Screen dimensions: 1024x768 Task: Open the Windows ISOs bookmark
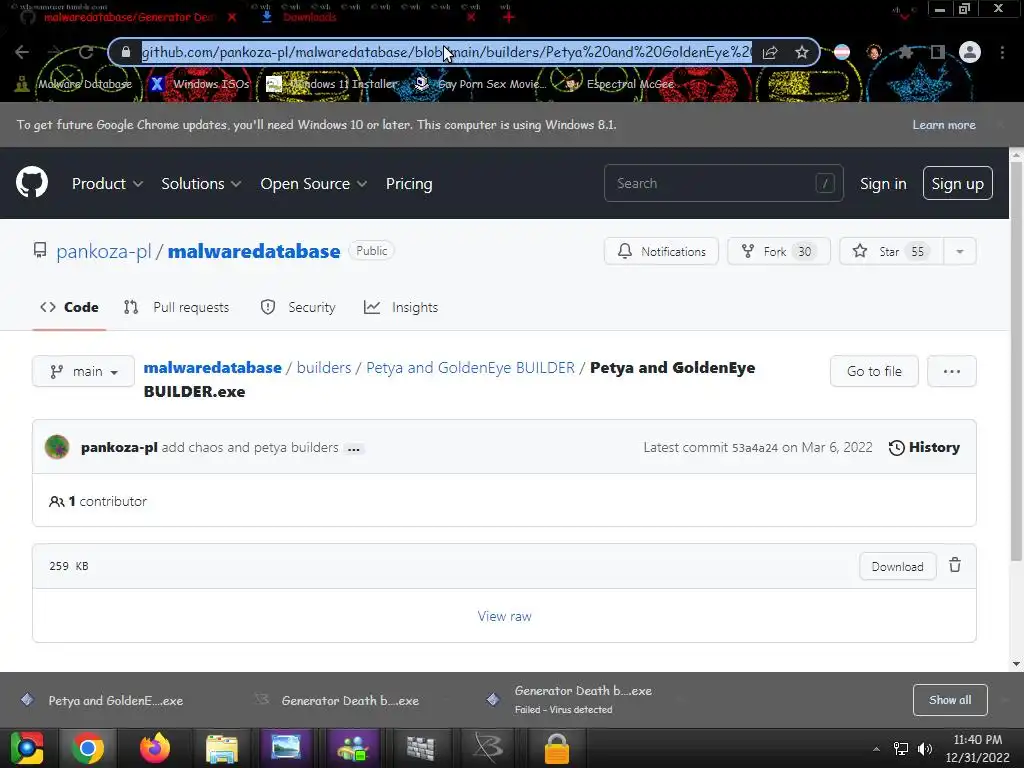[199, 84]
